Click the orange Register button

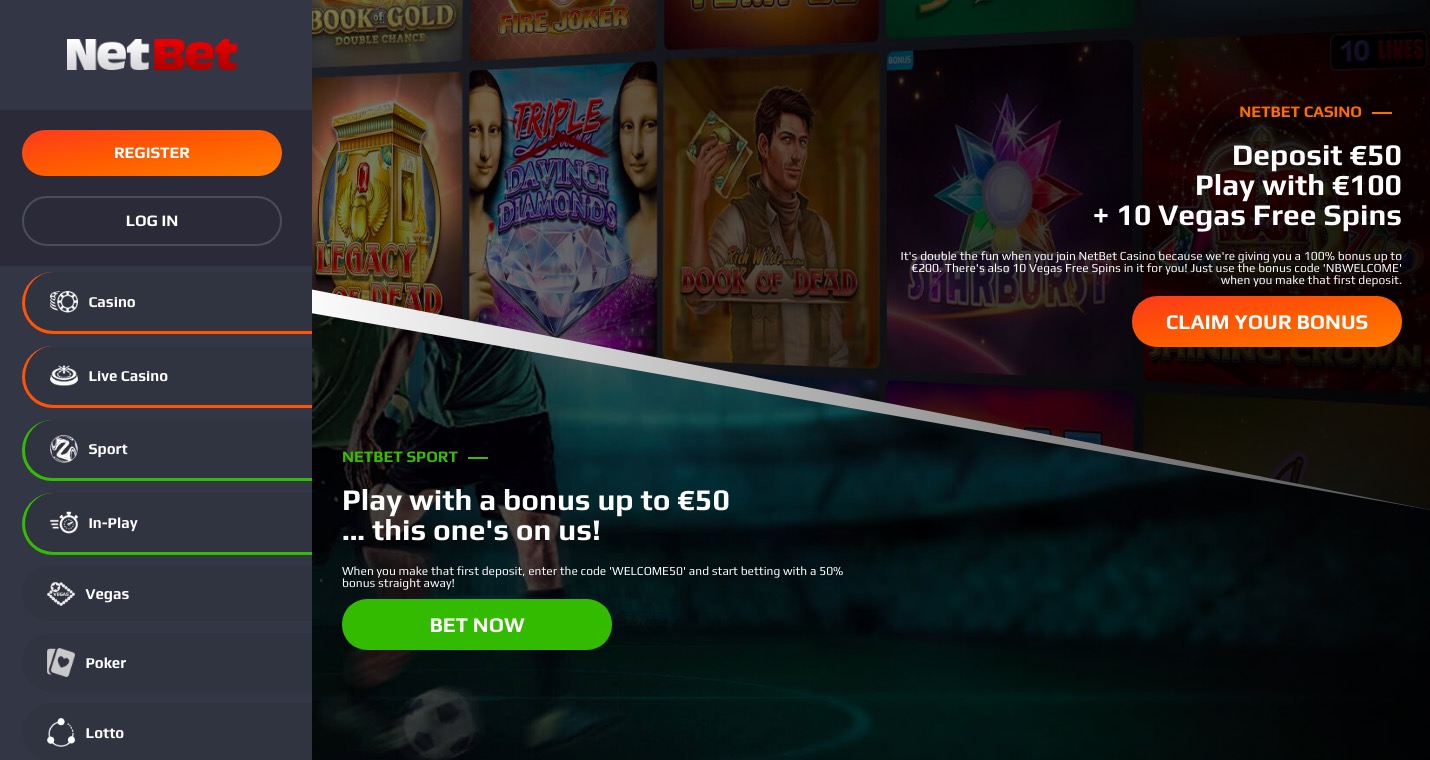click(152, 153)
